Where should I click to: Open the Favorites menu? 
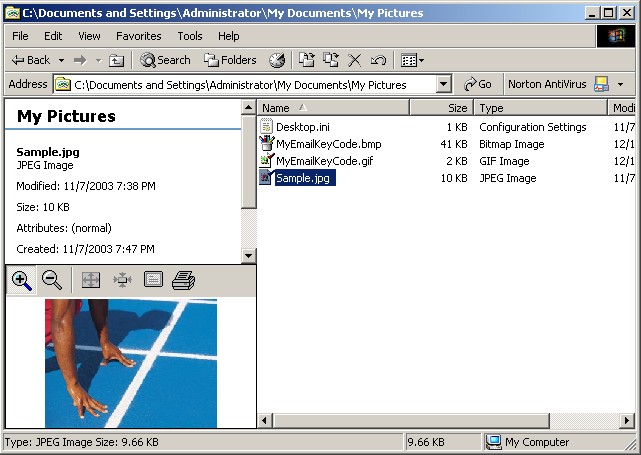click(x=139, y=36)
